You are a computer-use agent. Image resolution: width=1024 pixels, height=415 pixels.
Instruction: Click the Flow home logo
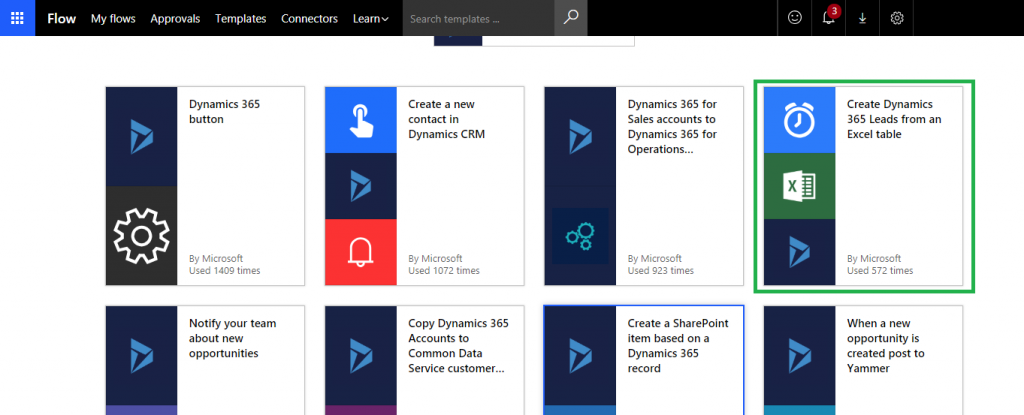[x=61, y=18]
